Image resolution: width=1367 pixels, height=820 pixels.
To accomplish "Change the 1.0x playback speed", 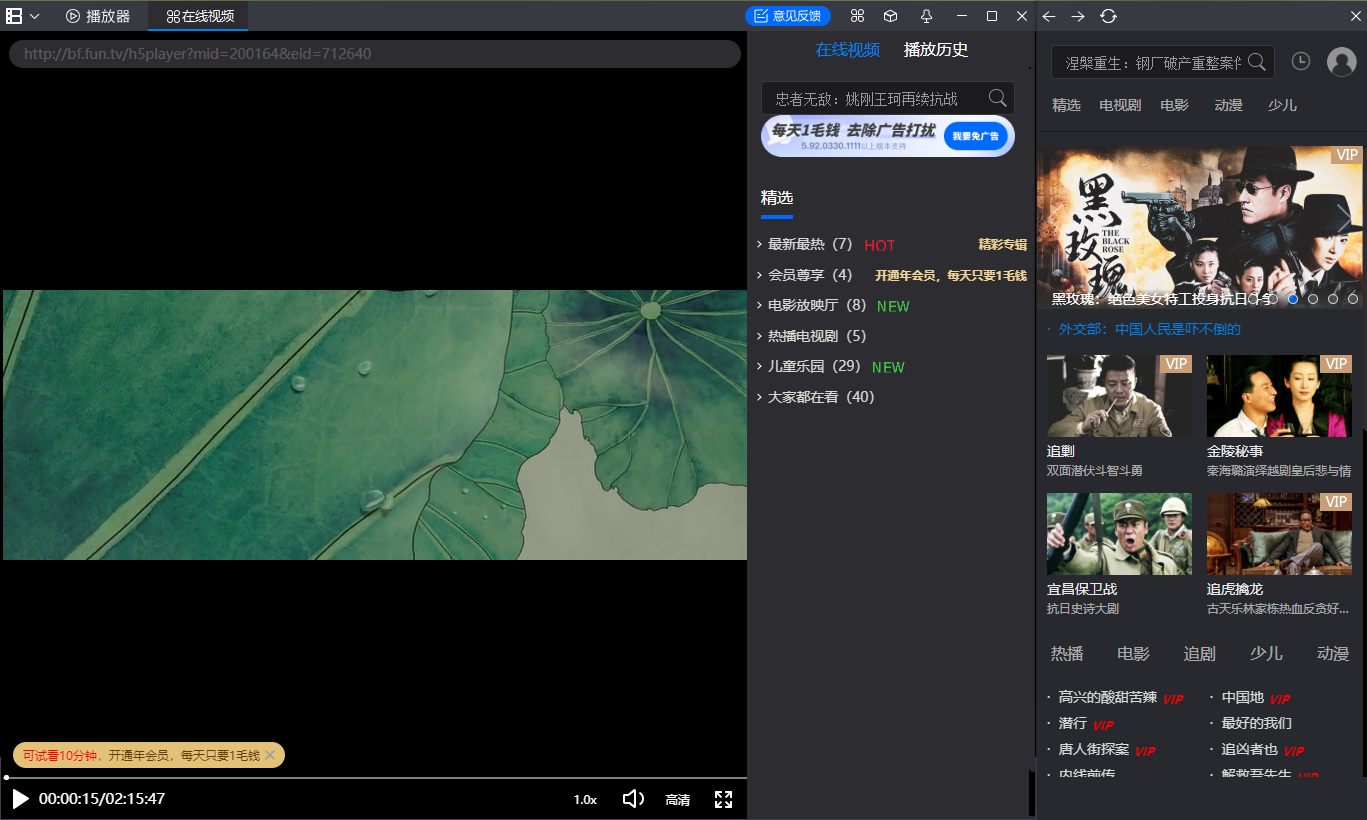I will point(585,799).
